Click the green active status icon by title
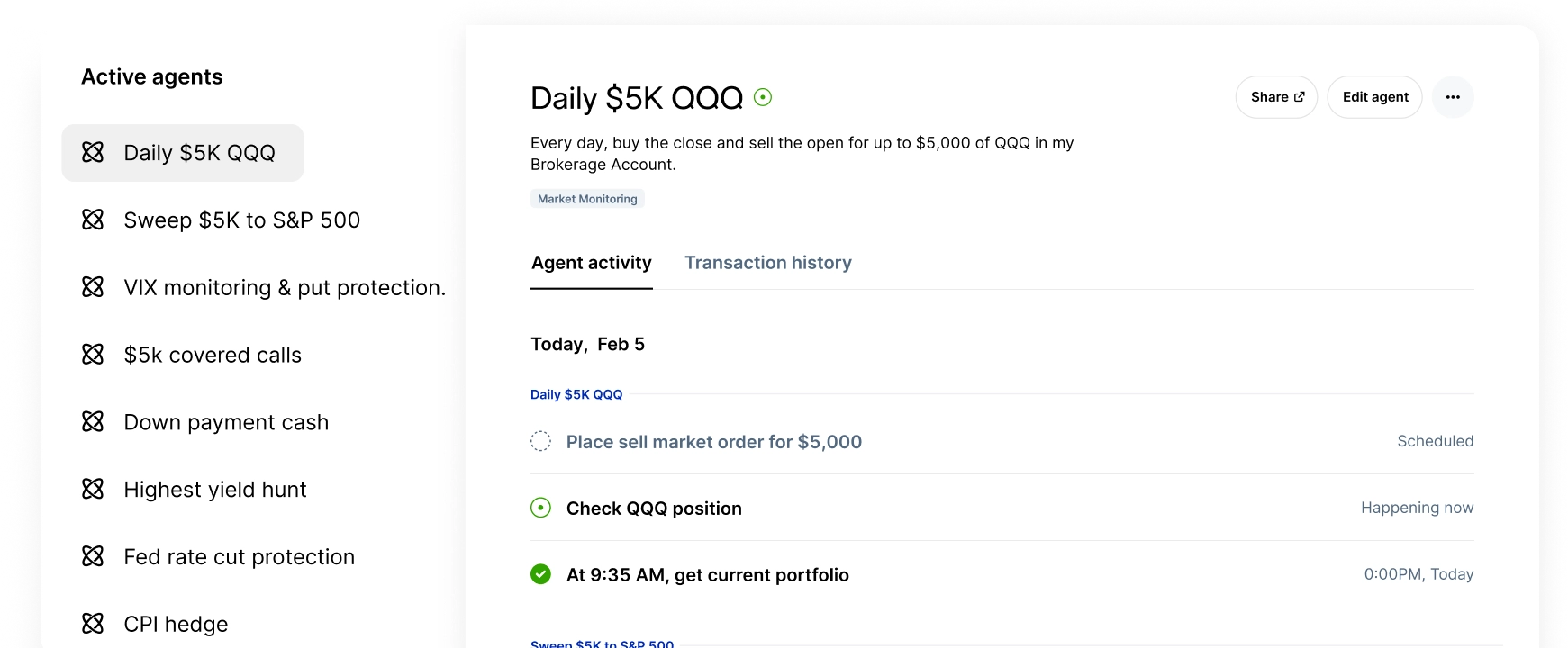The height and width of the screenshot is (648, 1568). coord(763,97)
